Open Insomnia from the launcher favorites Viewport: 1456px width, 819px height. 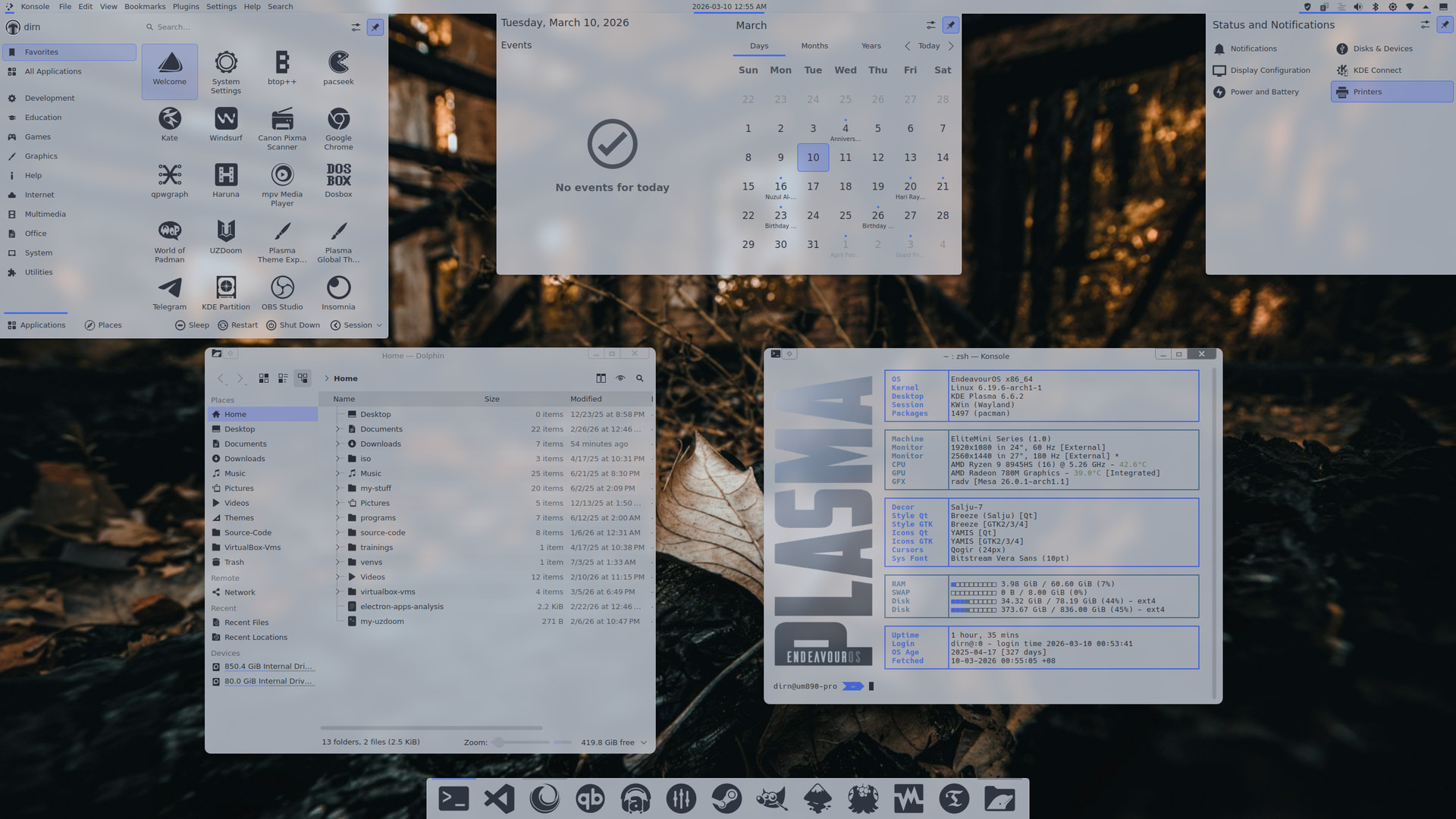(338, 293)
